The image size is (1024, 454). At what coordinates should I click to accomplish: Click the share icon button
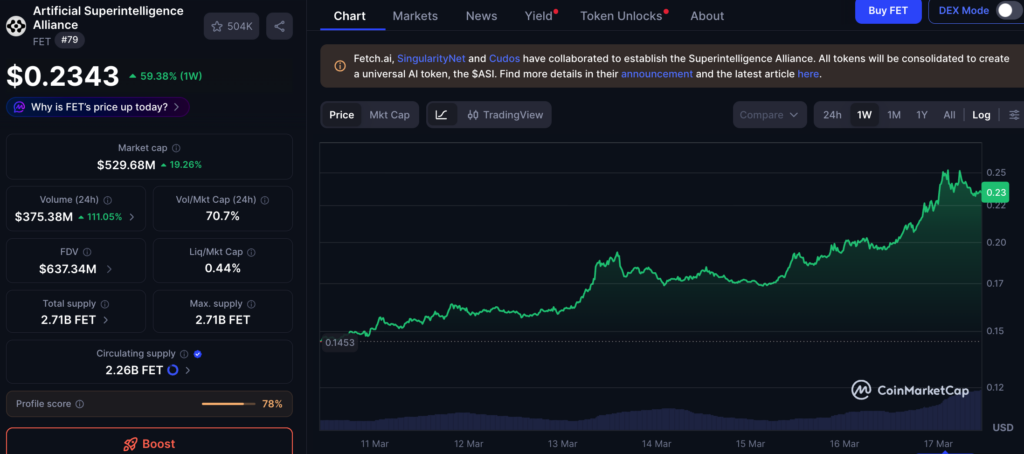(x=280, y=26)
